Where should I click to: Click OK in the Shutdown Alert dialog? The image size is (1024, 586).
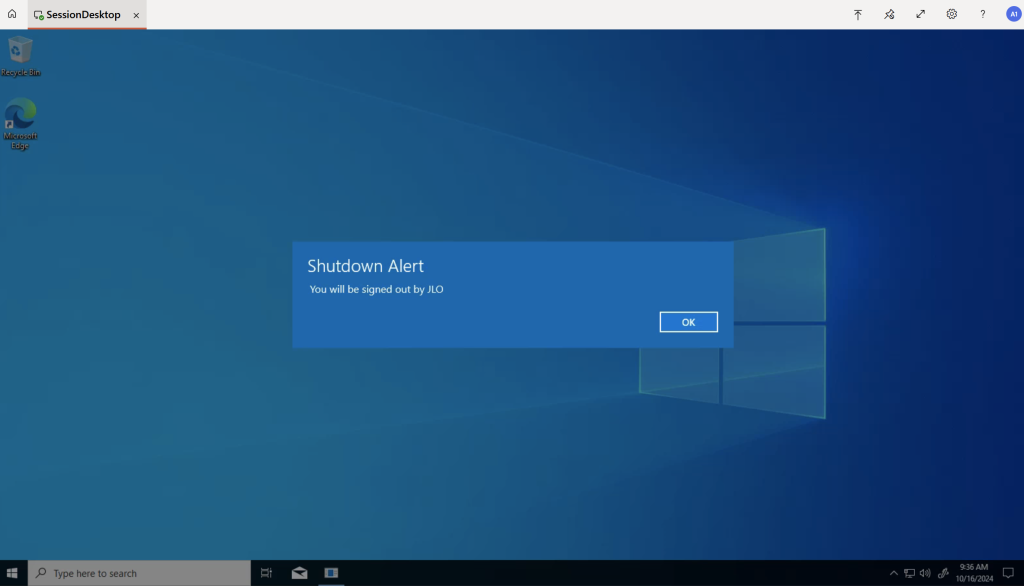(688, 322)
